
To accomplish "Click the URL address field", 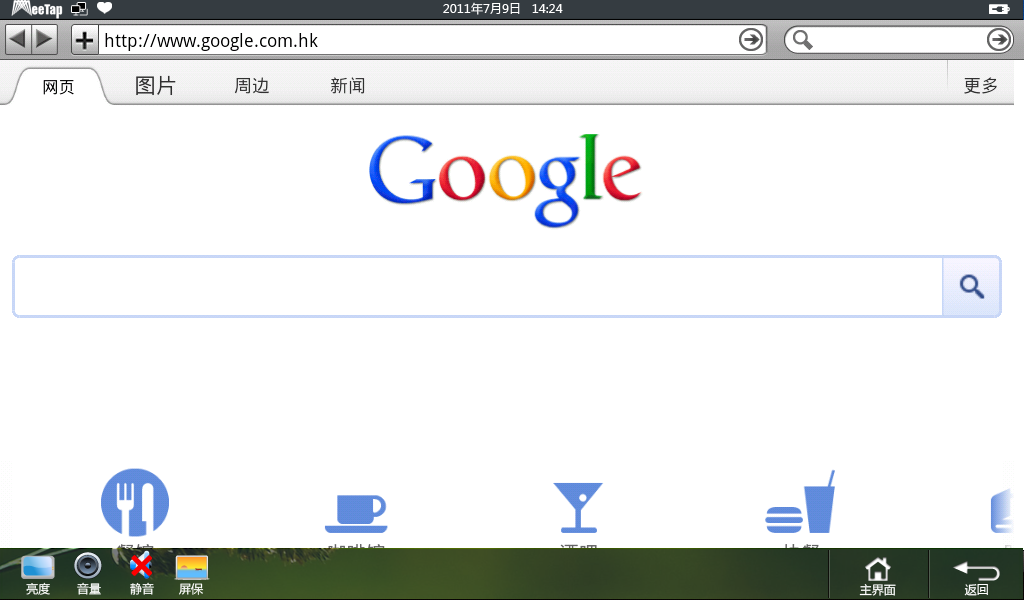I will pyautogui.click(x=418, y=40).
